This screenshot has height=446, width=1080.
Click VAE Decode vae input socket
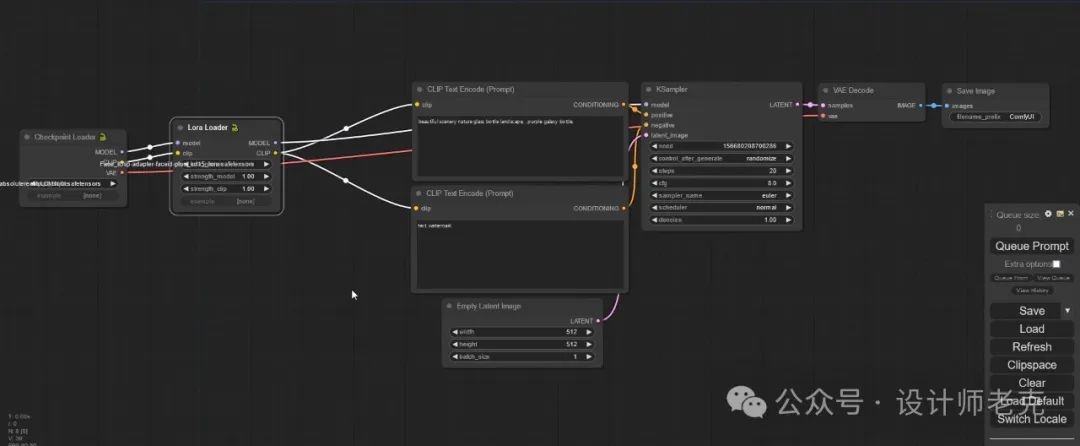(x=823, y=116)
